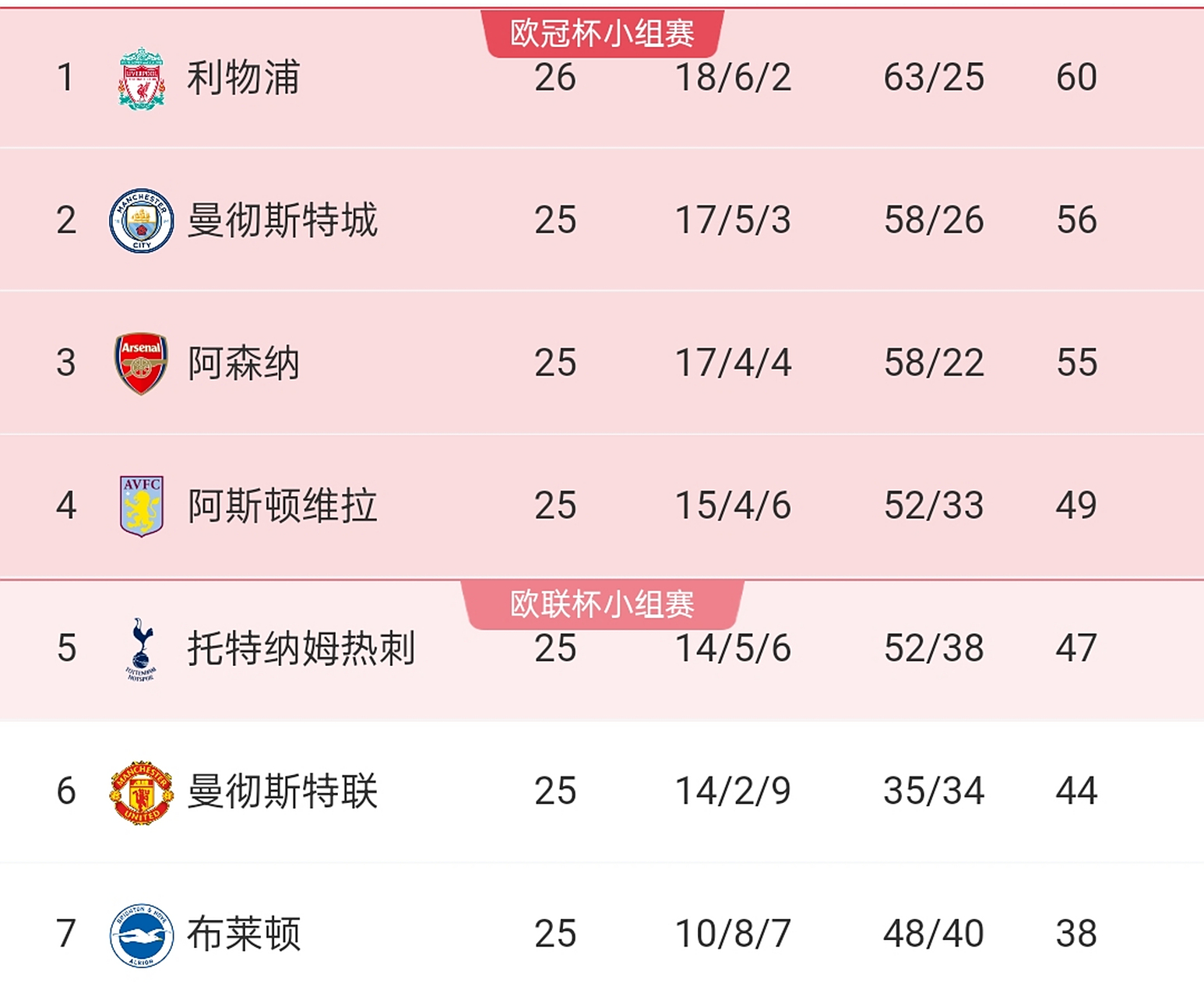The width and height of the screenshot is (1204, 997).
Task: Select the 阿斯顿维拉 team name
Action: (x=282, y=506)
